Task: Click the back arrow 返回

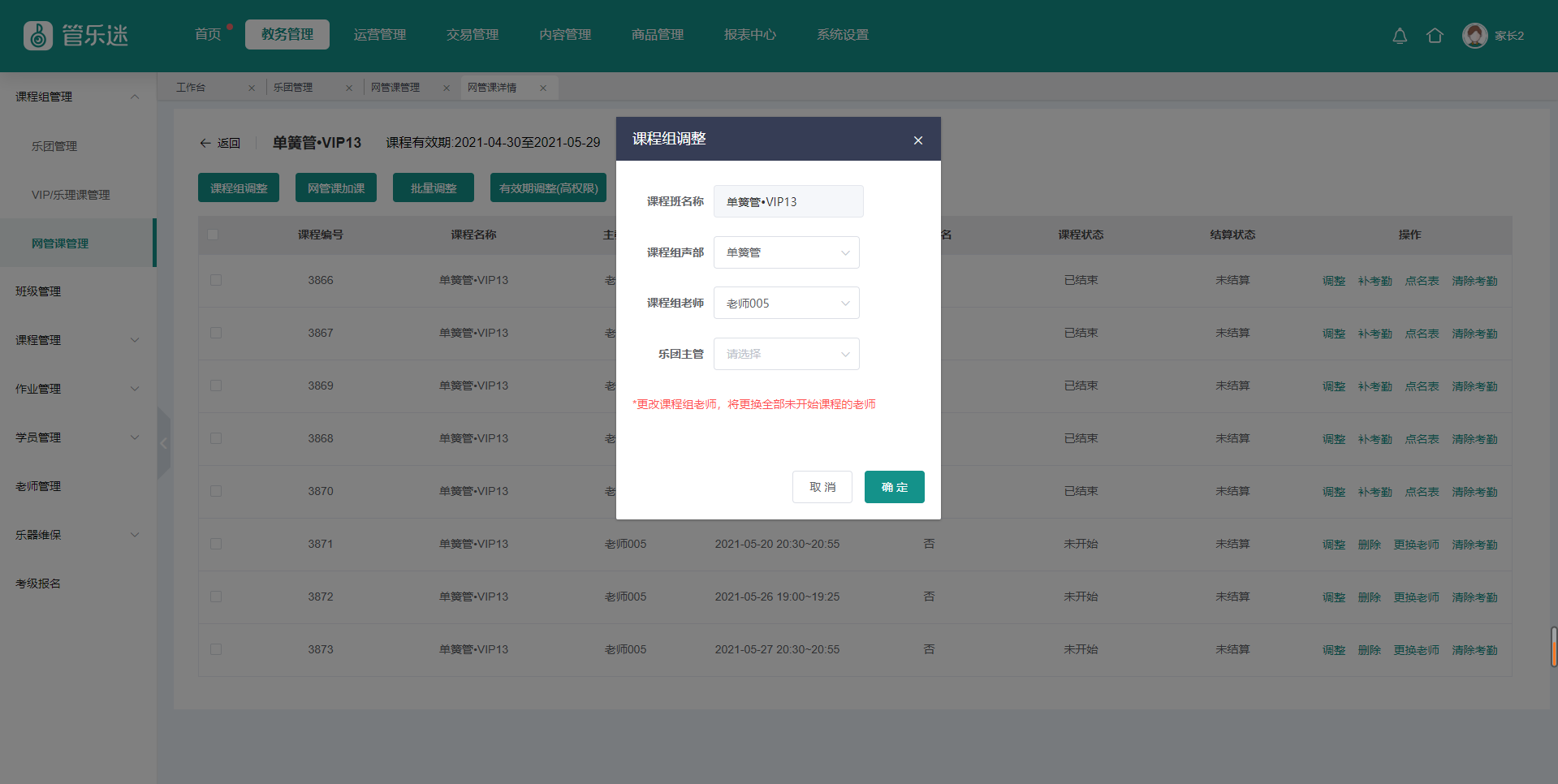Action: (x=220, y=143)
